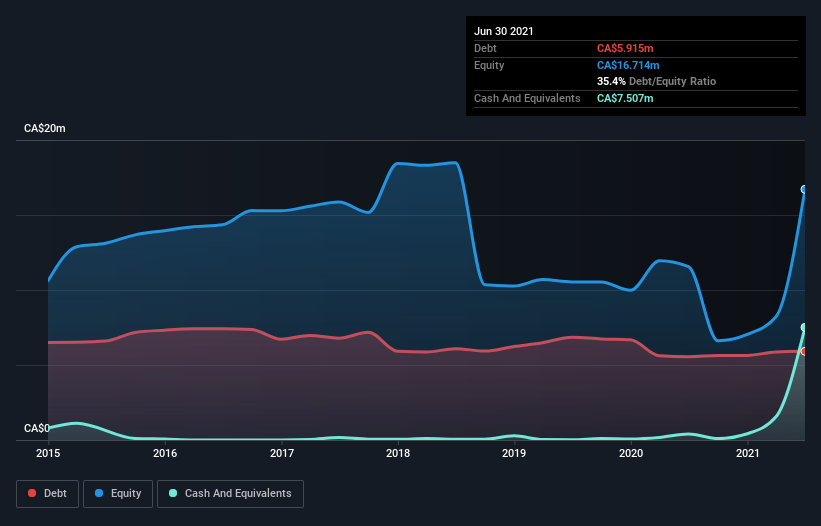The image size is (821, 526).
Task: Toggle the Equity legend button
Action: pos(118,494)
